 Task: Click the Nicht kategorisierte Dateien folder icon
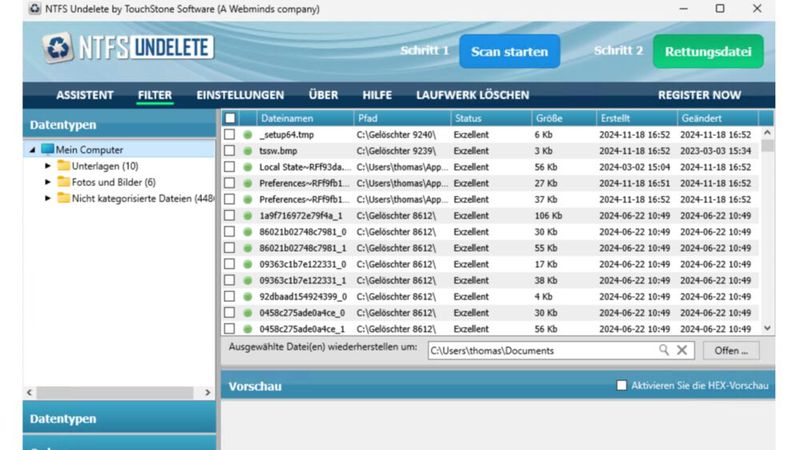pos(63,198)
